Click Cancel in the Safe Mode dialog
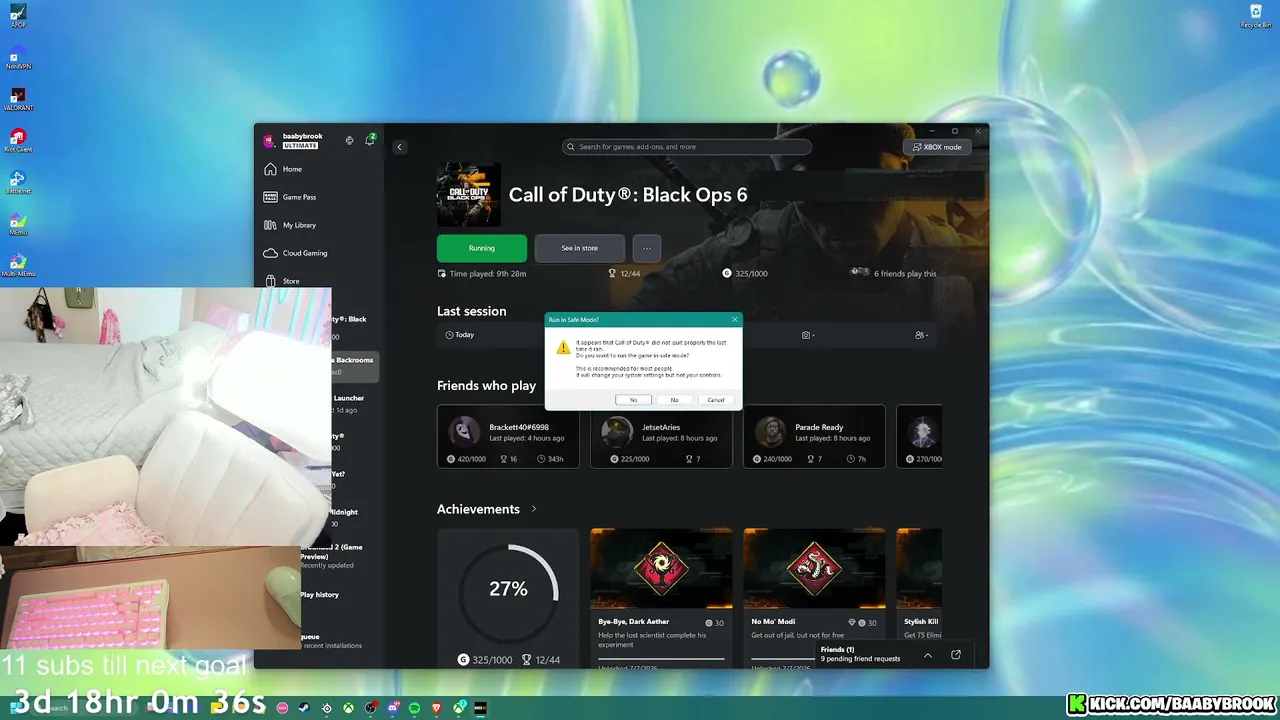 [716, 400]
